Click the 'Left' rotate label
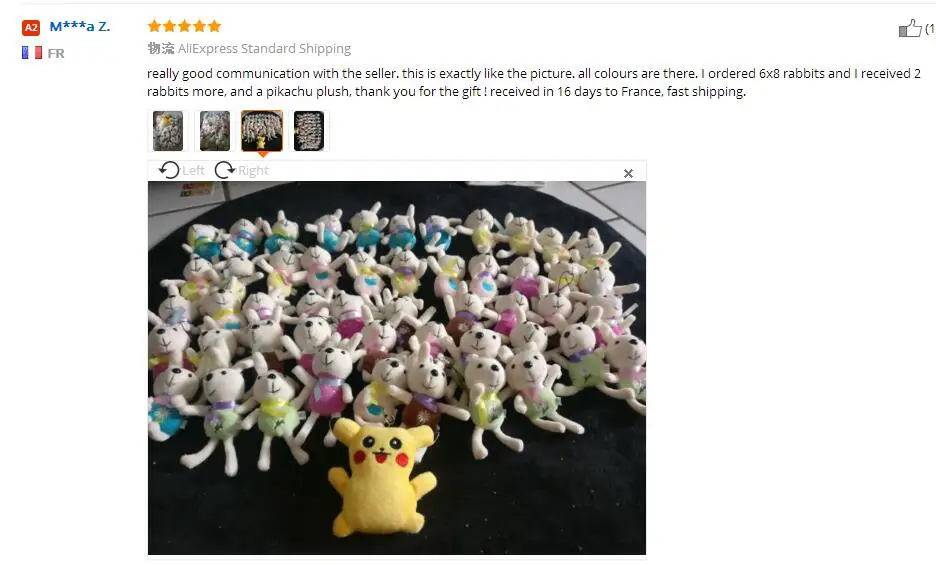 coord(193,171)
